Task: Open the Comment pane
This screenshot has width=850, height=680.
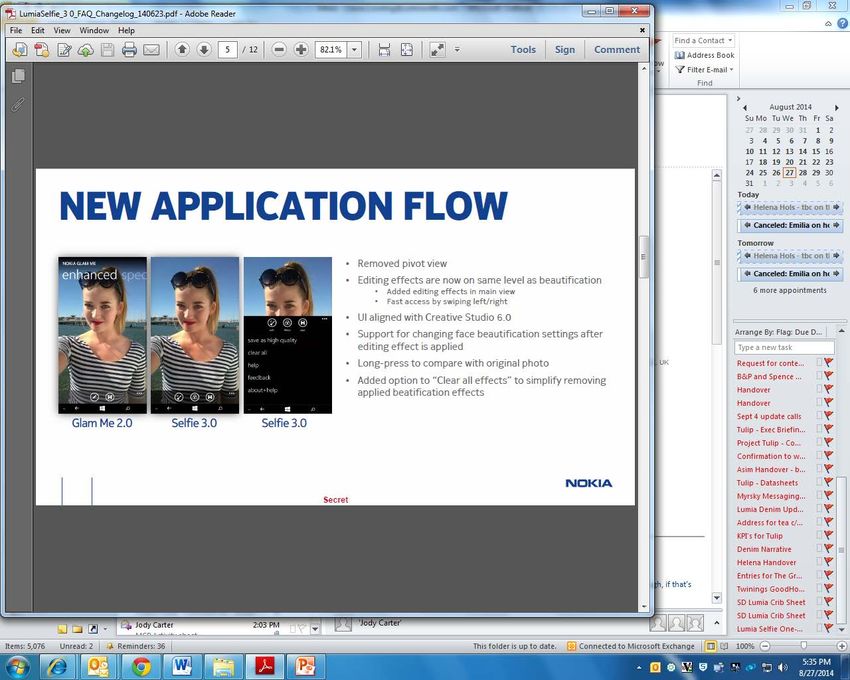Action: tap(617, 49)
